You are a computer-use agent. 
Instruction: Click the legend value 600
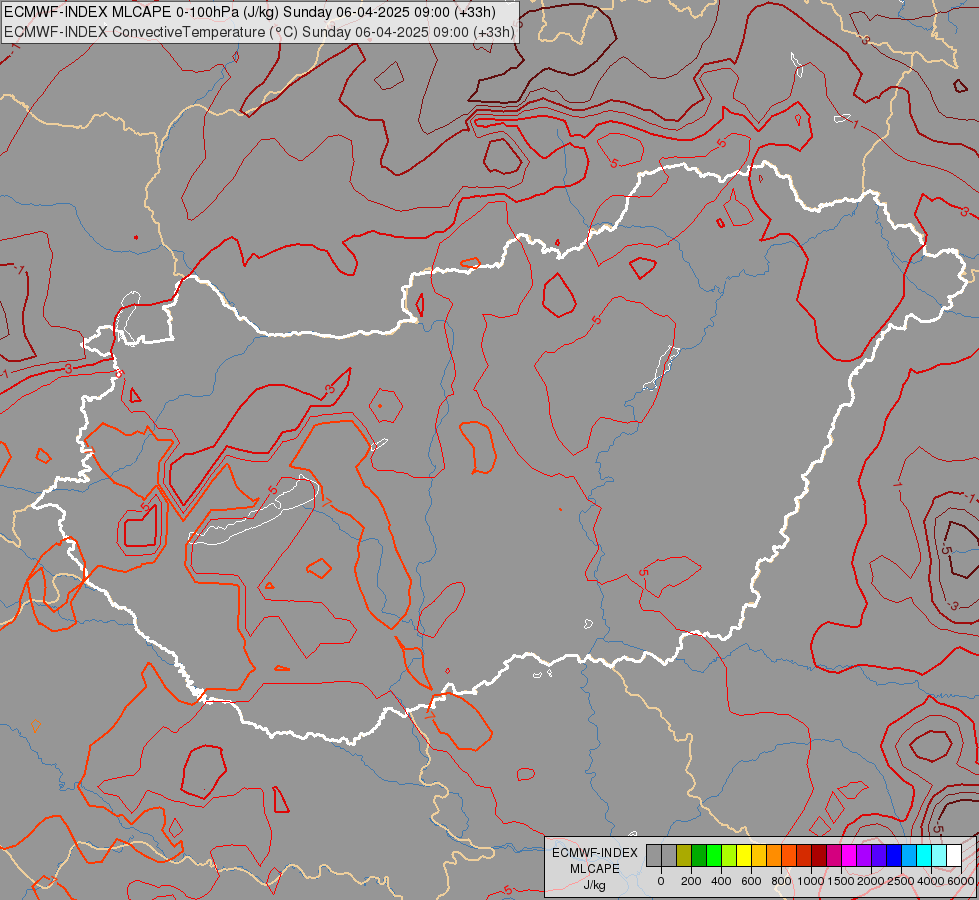[x=752, y=881]
